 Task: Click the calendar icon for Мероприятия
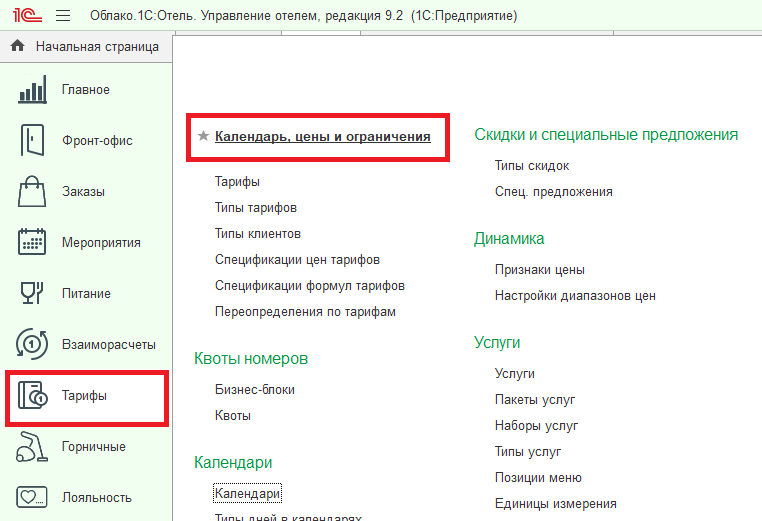click(32, 242)
